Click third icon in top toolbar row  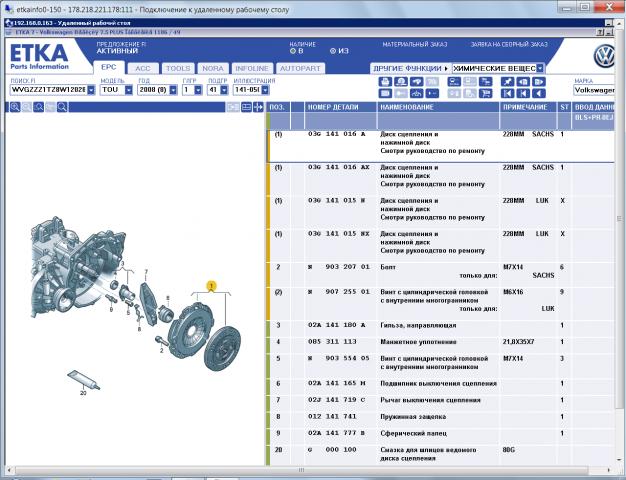tap(416, 82)
